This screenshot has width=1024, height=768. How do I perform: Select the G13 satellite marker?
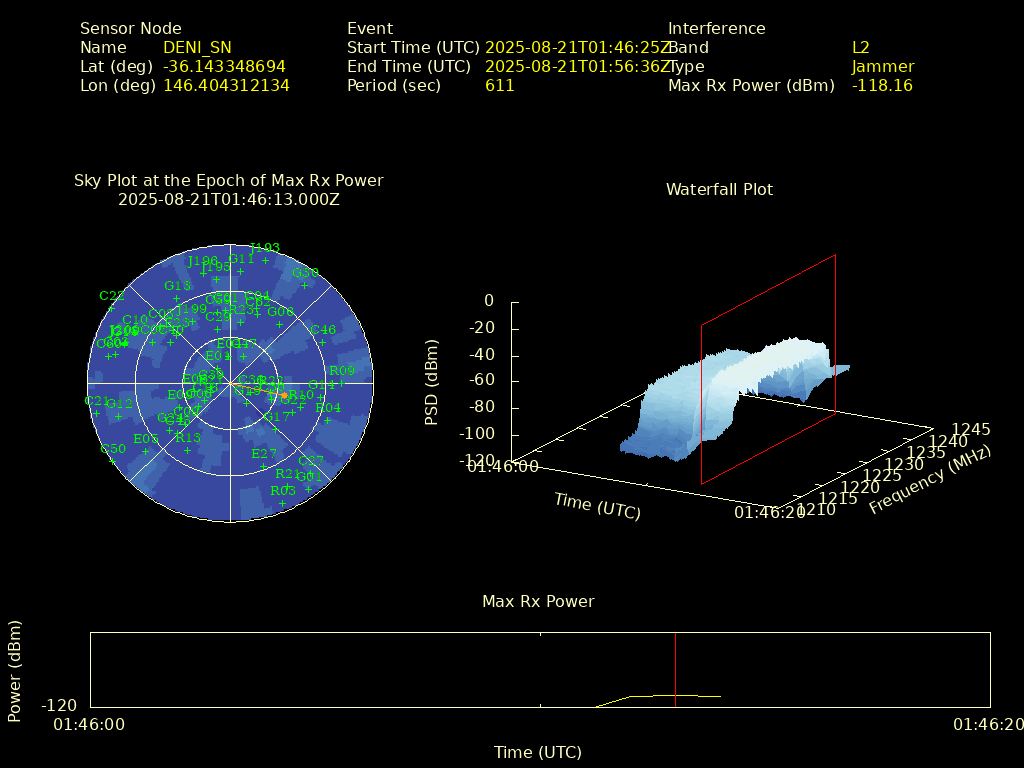pos(177,299)
